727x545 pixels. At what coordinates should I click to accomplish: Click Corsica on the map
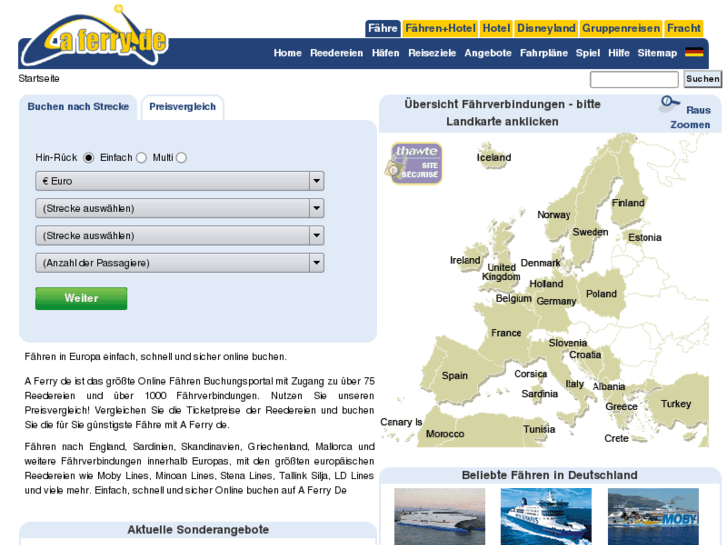[530, 374]
